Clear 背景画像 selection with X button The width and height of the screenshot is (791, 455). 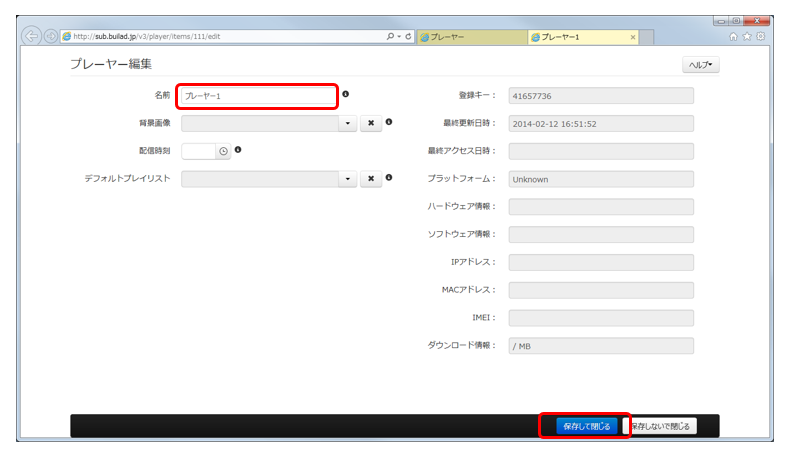tap(371, 123)
